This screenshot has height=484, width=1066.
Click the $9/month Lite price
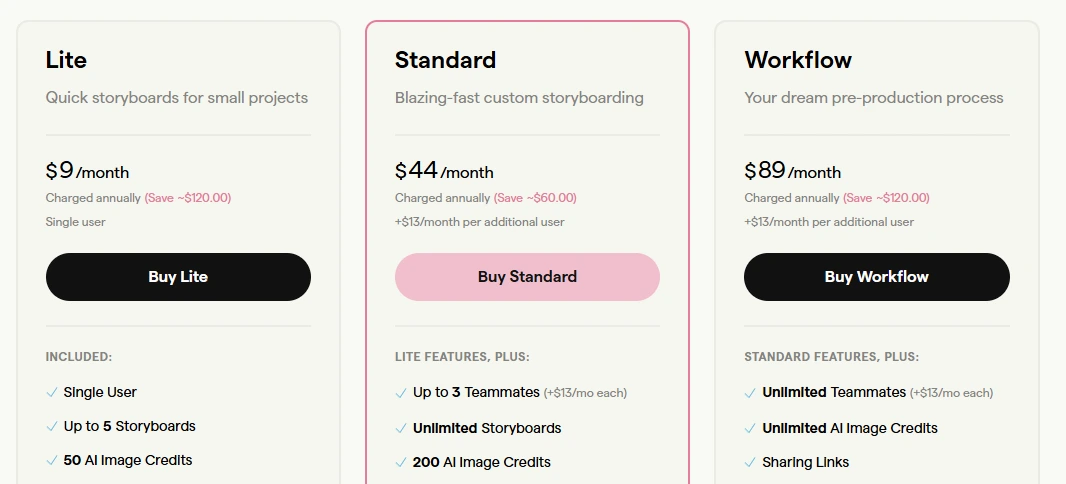[x=87, y=171]
